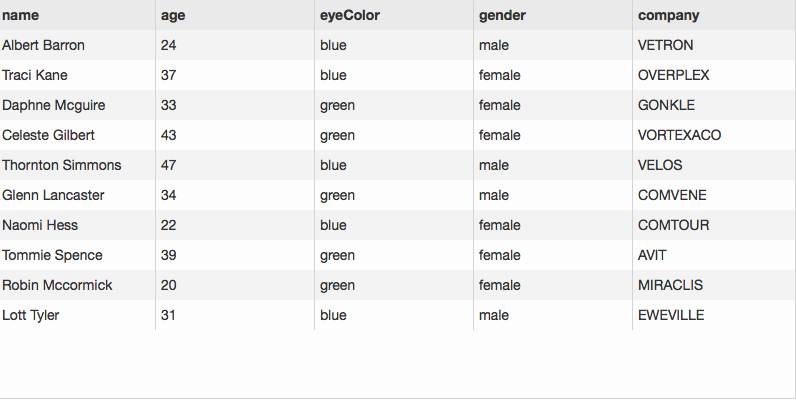Image resolution: width=796 pixels, height=406 pixels.
Task: Click the OVERPLEX company cell
Action: point(714,75)
